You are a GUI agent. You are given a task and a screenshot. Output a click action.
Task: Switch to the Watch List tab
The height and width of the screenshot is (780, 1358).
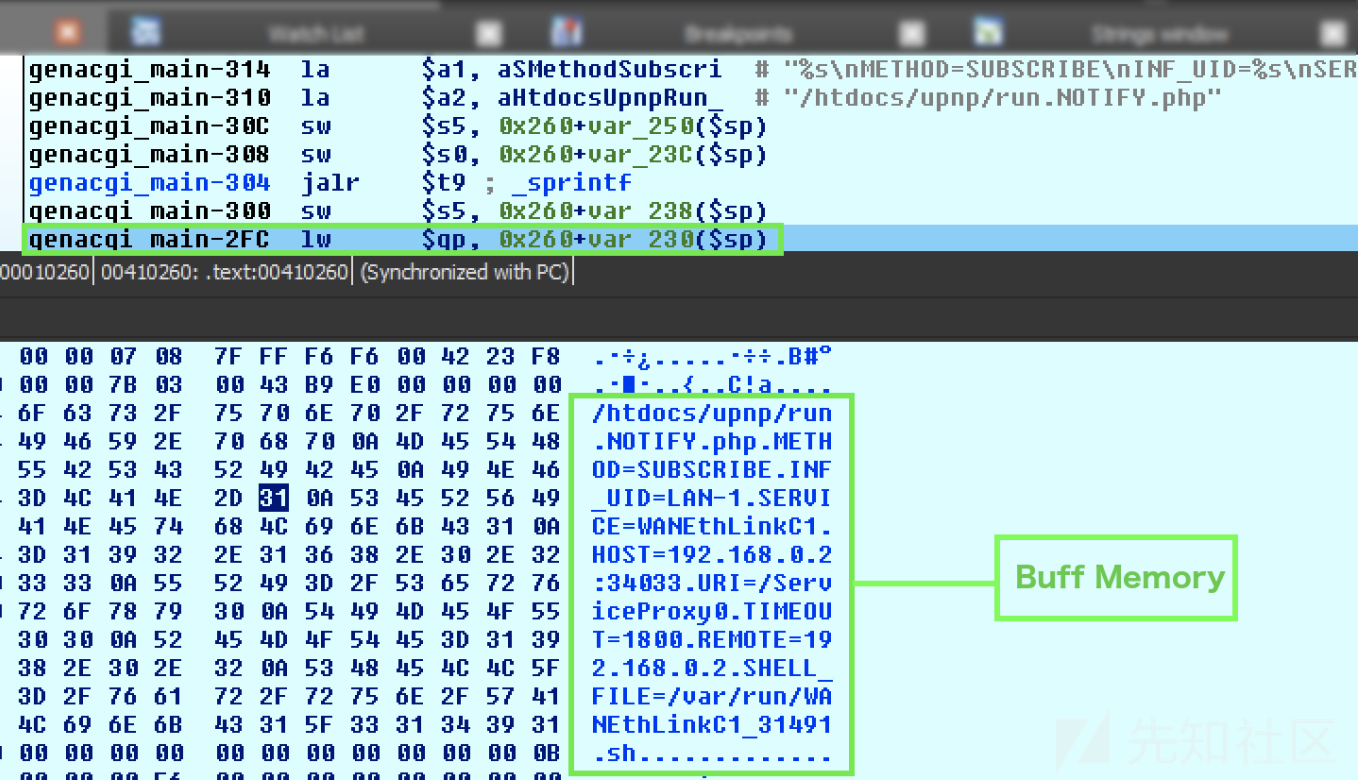coord(316,33)
